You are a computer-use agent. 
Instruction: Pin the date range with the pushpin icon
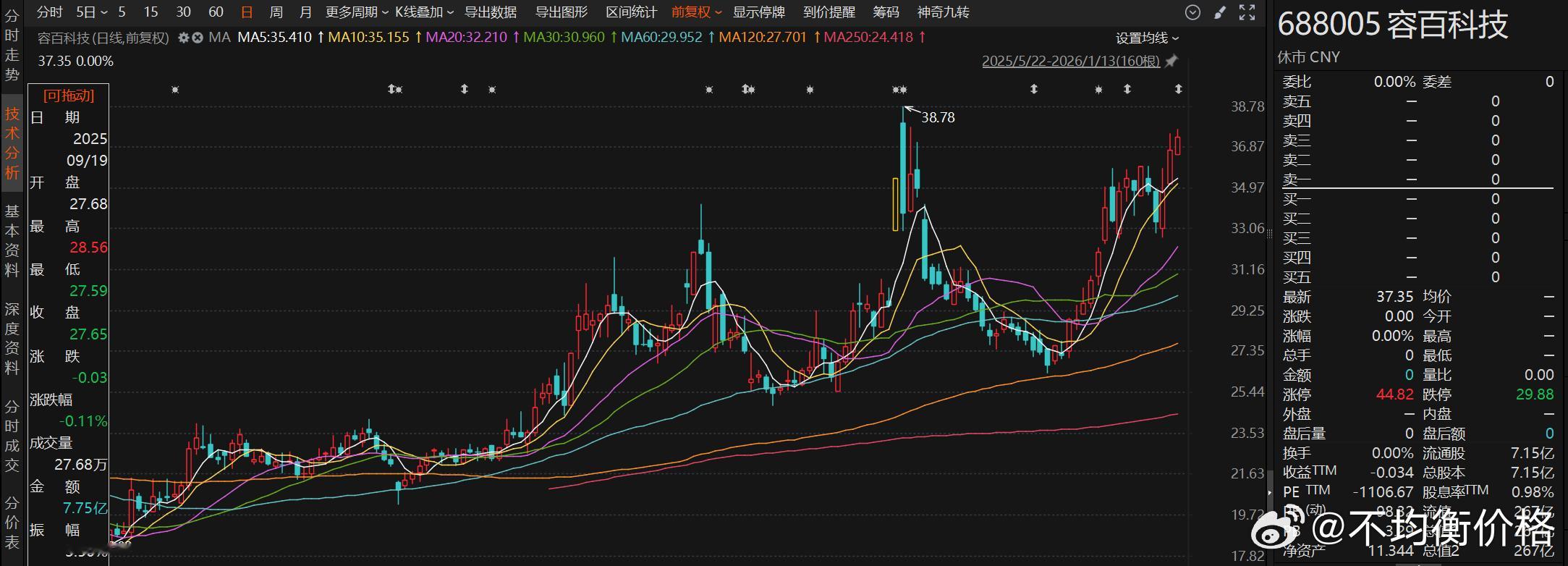click(x=1171, y=62)
